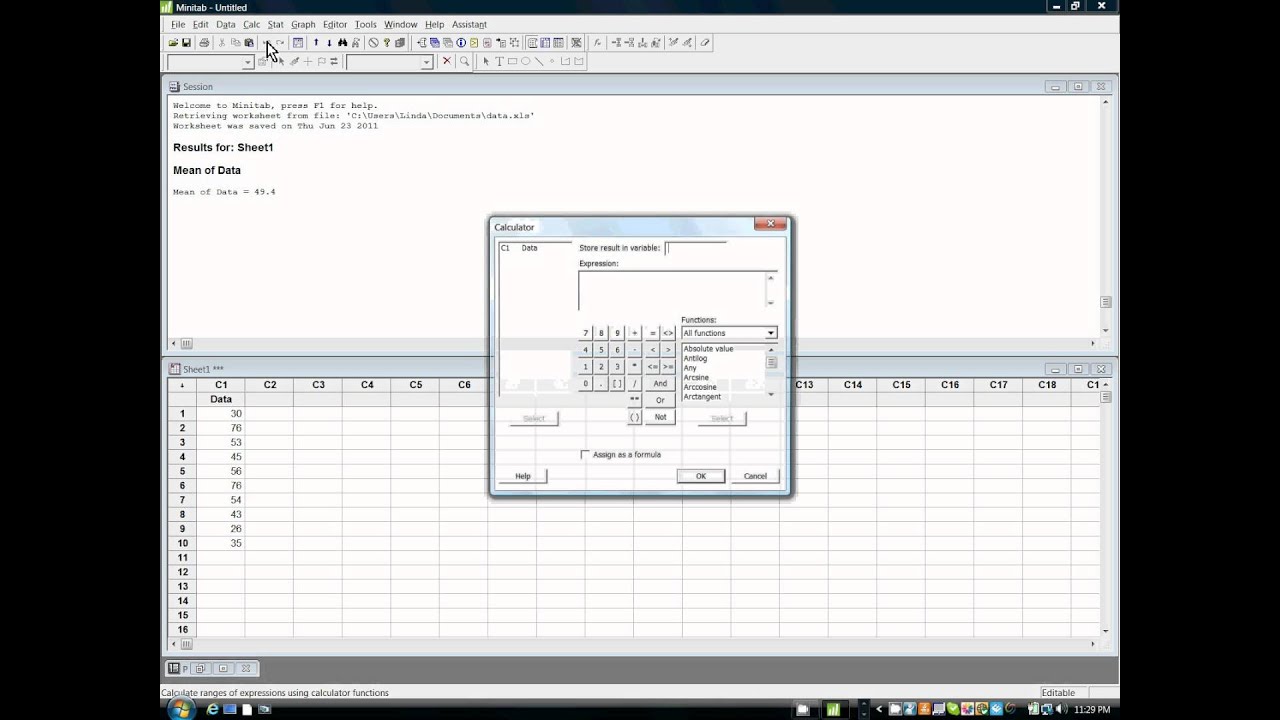Open the second toolbar combo box dropdown
The width and height of the screenshot is (1280, 720).
(x=426, y=62)
